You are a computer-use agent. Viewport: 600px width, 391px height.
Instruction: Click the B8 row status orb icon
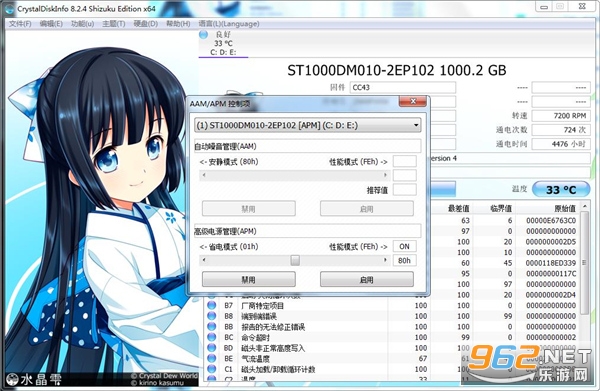[211, 316]
